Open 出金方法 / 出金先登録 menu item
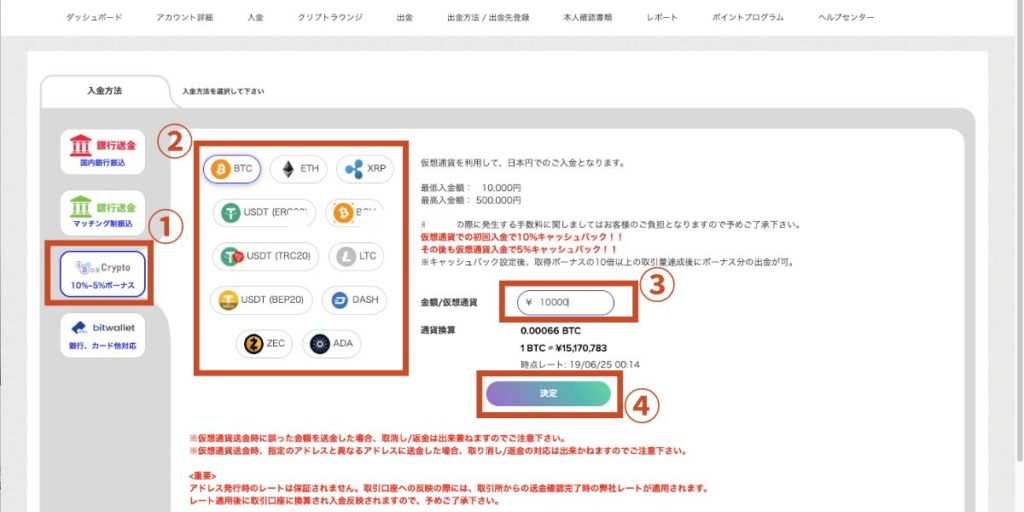This screenshot has width=1024, height=512. pyautogui.click(x=488, y=18)
